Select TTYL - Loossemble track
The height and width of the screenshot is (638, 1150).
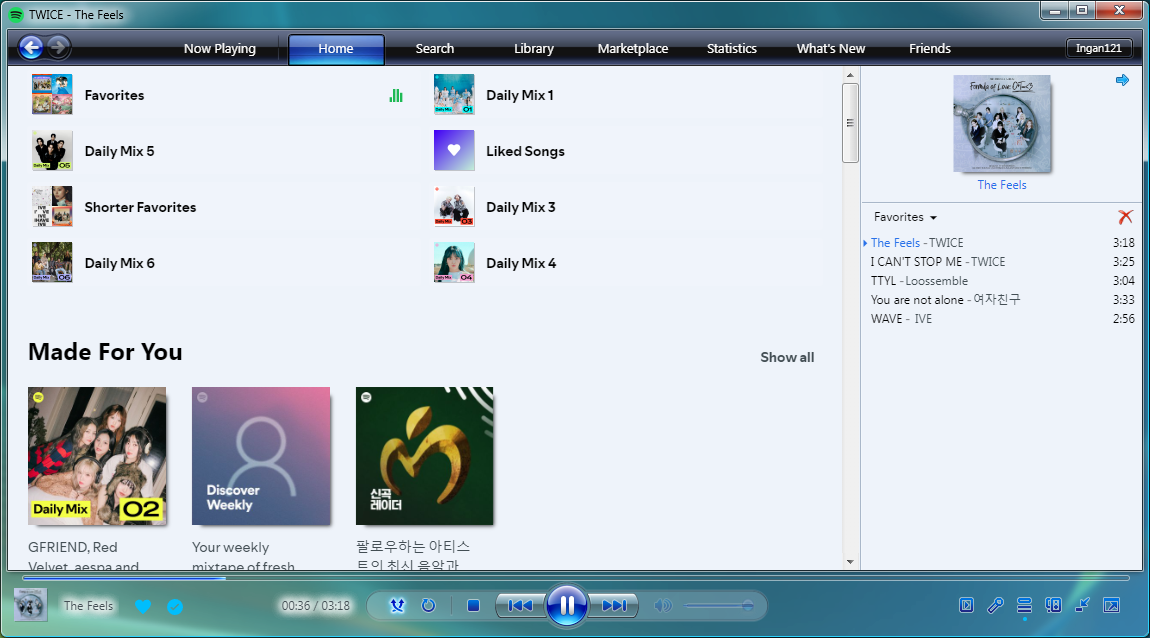[1002, 281]
